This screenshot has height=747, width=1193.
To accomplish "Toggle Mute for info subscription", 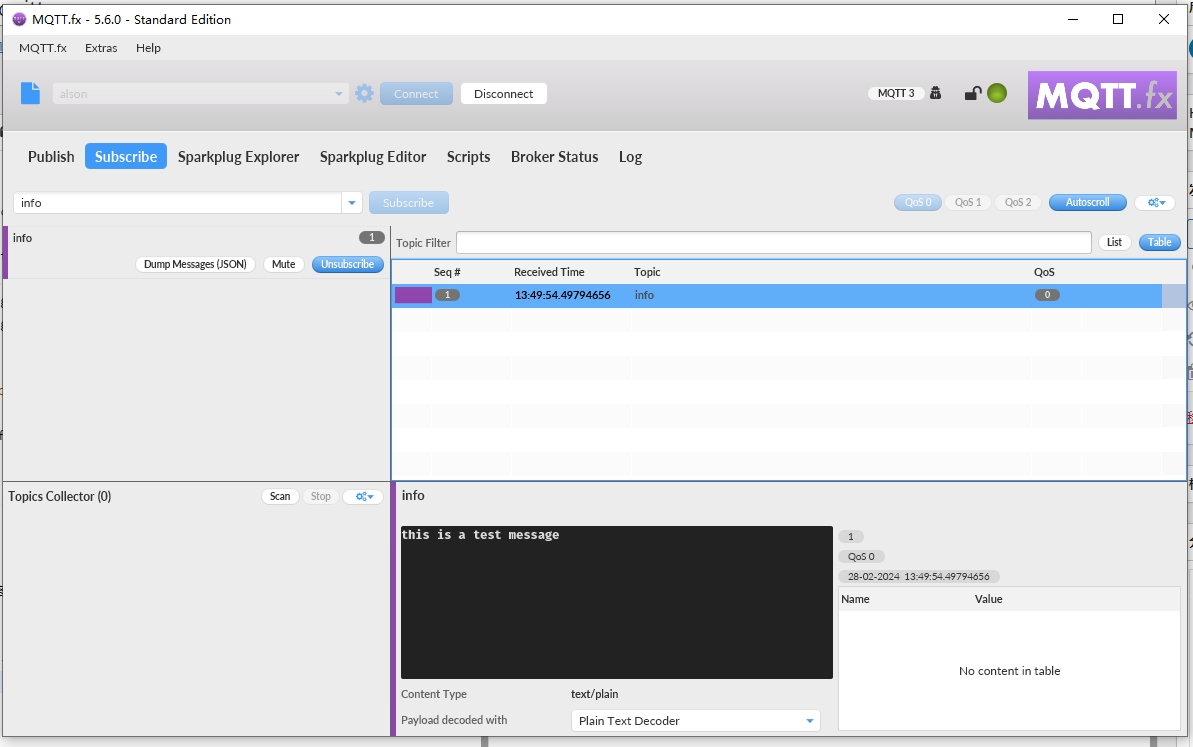I will coord(283,264).
